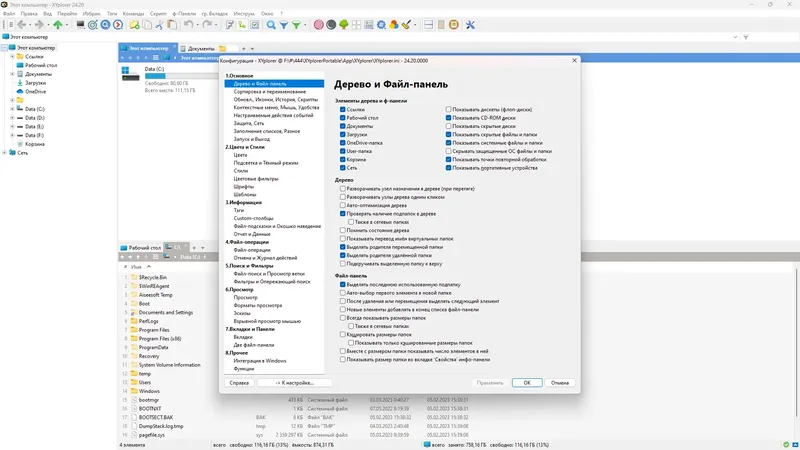Click the Cut scissors icon

pyautogui.click(x=159, y=24)
